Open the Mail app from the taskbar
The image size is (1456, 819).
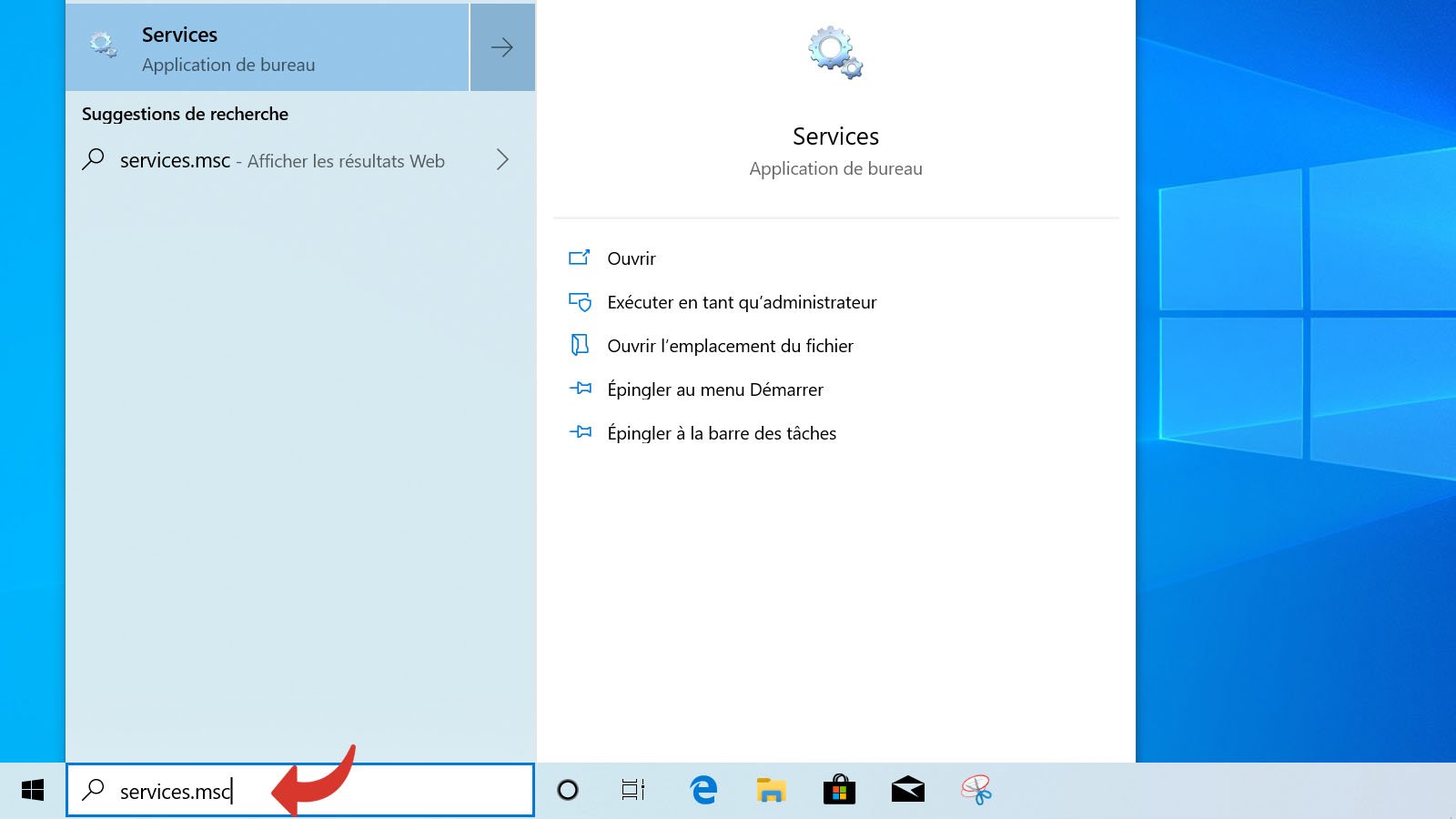point(907,790)
